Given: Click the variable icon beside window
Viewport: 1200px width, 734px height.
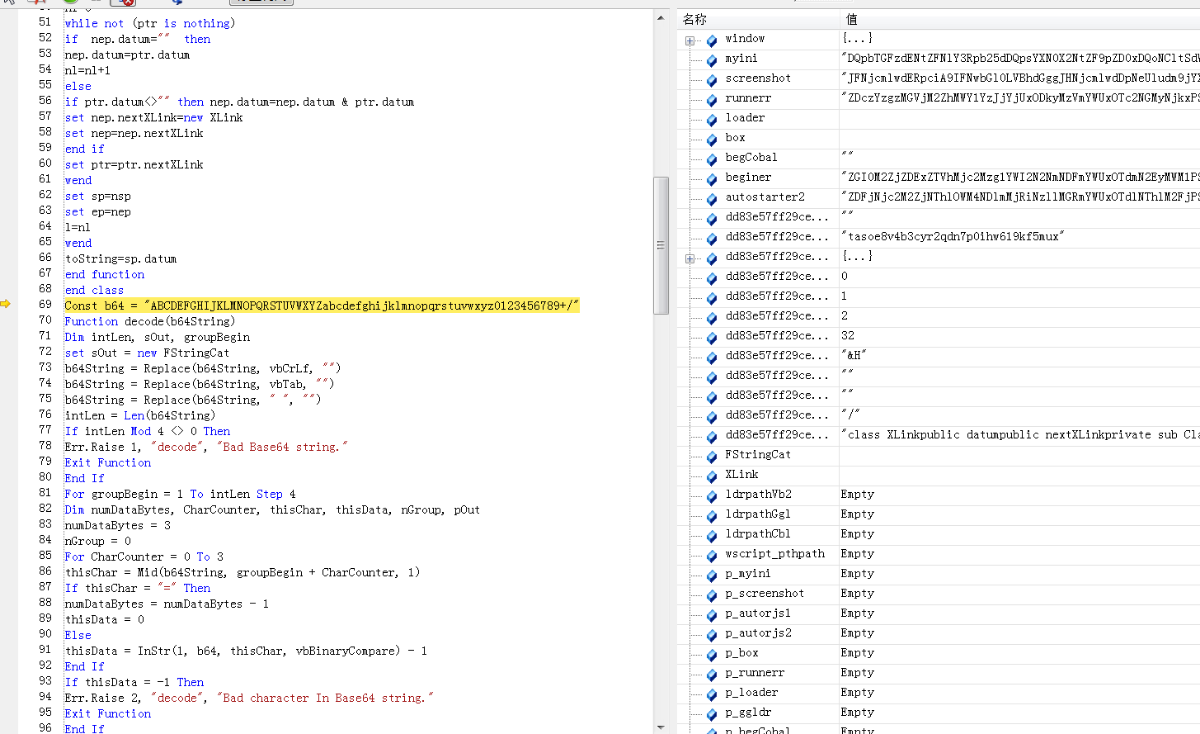Looking at the screenshot, I should pyautogui.click(x=712, y=39).
